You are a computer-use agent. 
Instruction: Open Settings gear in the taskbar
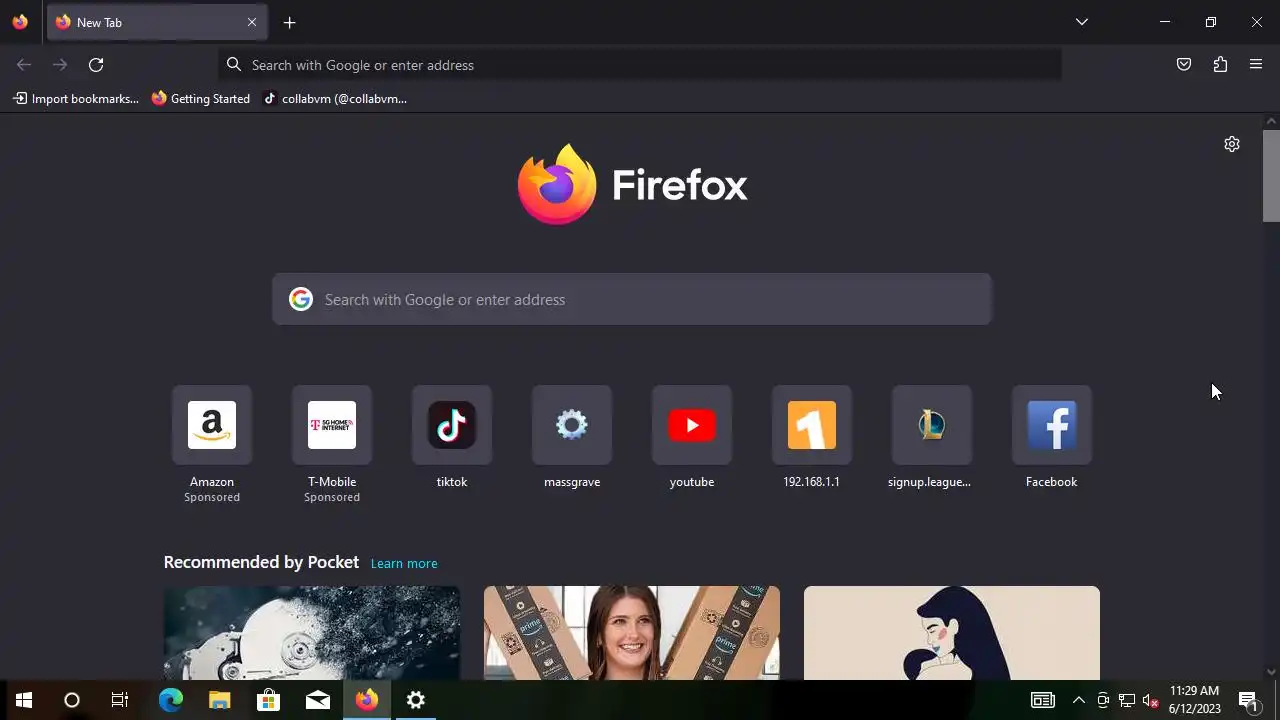tap(416, 700)
